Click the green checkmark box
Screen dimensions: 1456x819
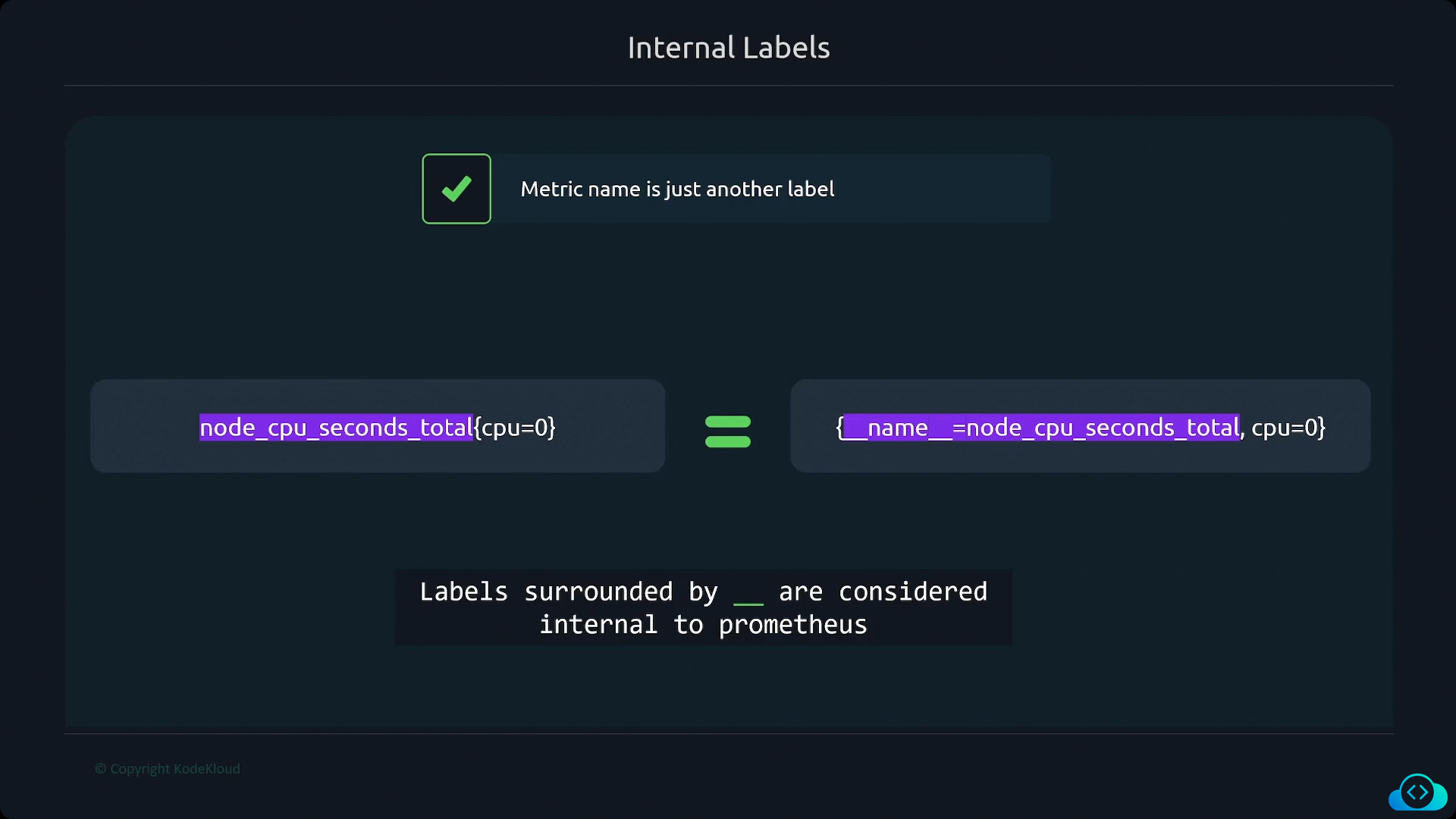coord(457,189)
